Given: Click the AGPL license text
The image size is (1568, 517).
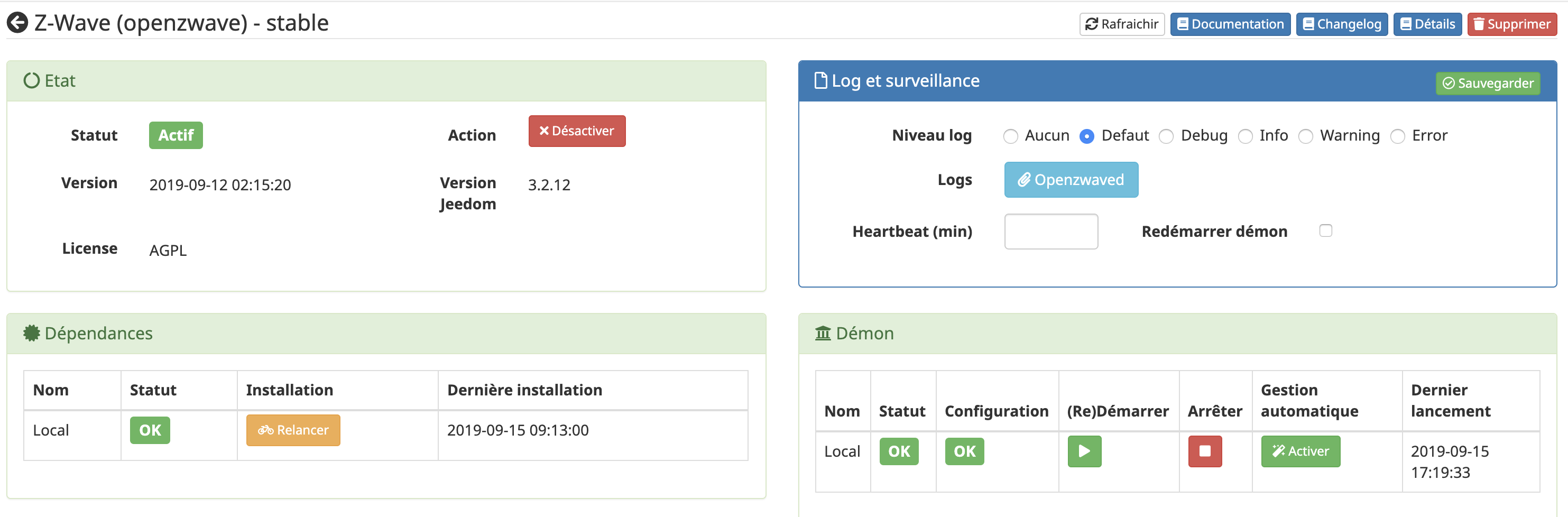Looking at the screenshot, I should coord(168,251).
